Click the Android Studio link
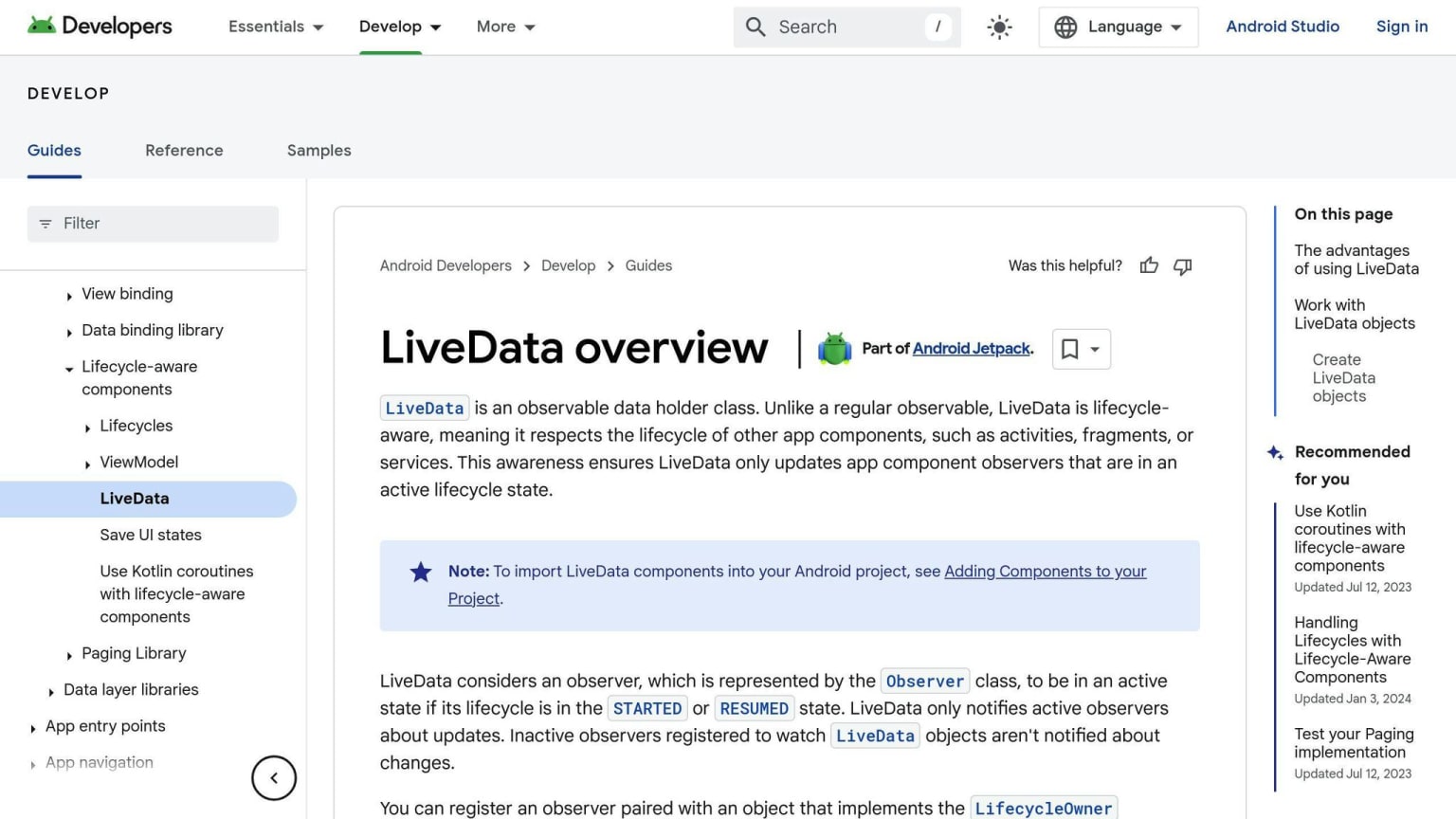The width and height of the screenshot is (1456, 819). [x=1283, y=27]
